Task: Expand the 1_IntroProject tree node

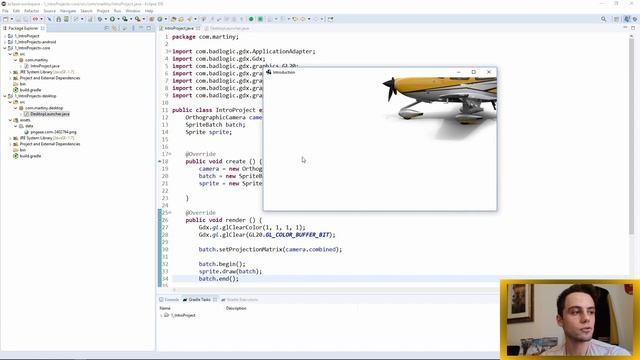Action: (5, 36)
